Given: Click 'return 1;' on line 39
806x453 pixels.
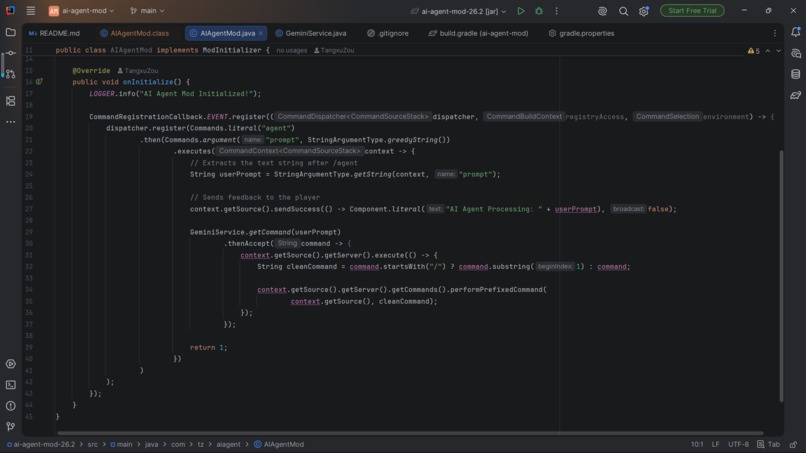Looking at the screenshot, I should tap(208, 348).
